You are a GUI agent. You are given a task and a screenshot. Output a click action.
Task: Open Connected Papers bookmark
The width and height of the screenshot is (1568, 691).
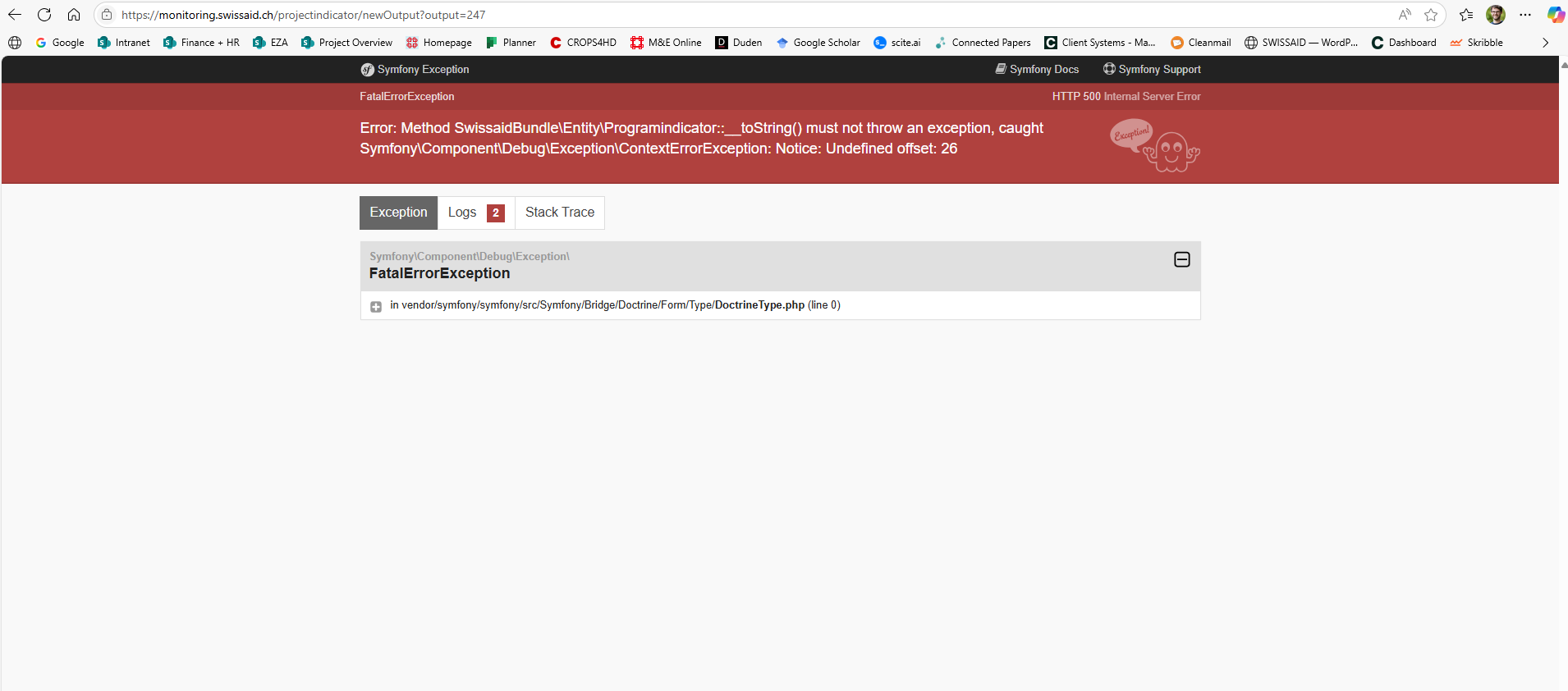(x=983, y=43)
